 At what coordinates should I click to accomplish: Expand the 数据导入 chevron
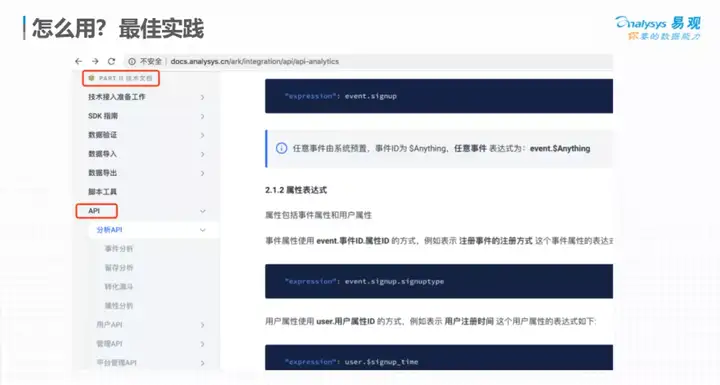(202, 154)
